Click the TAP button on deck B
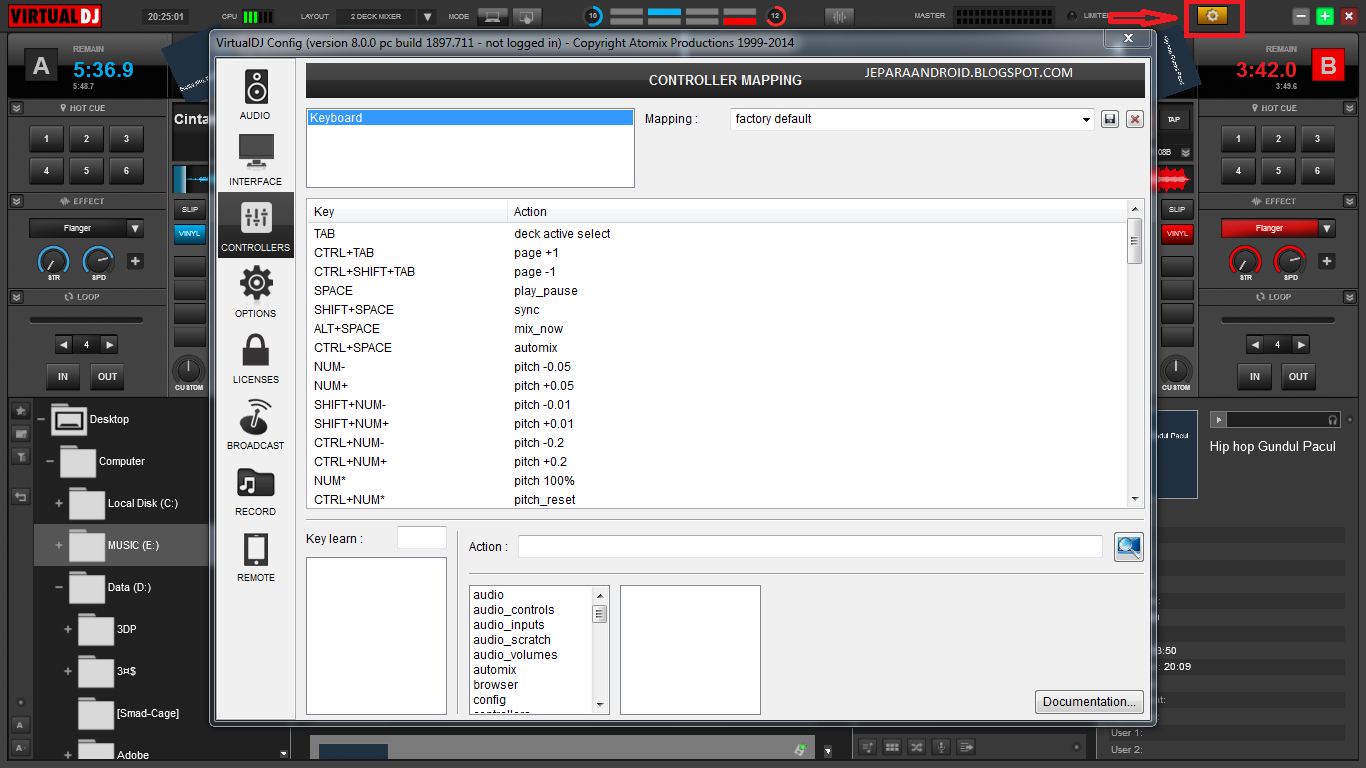 1174,119
